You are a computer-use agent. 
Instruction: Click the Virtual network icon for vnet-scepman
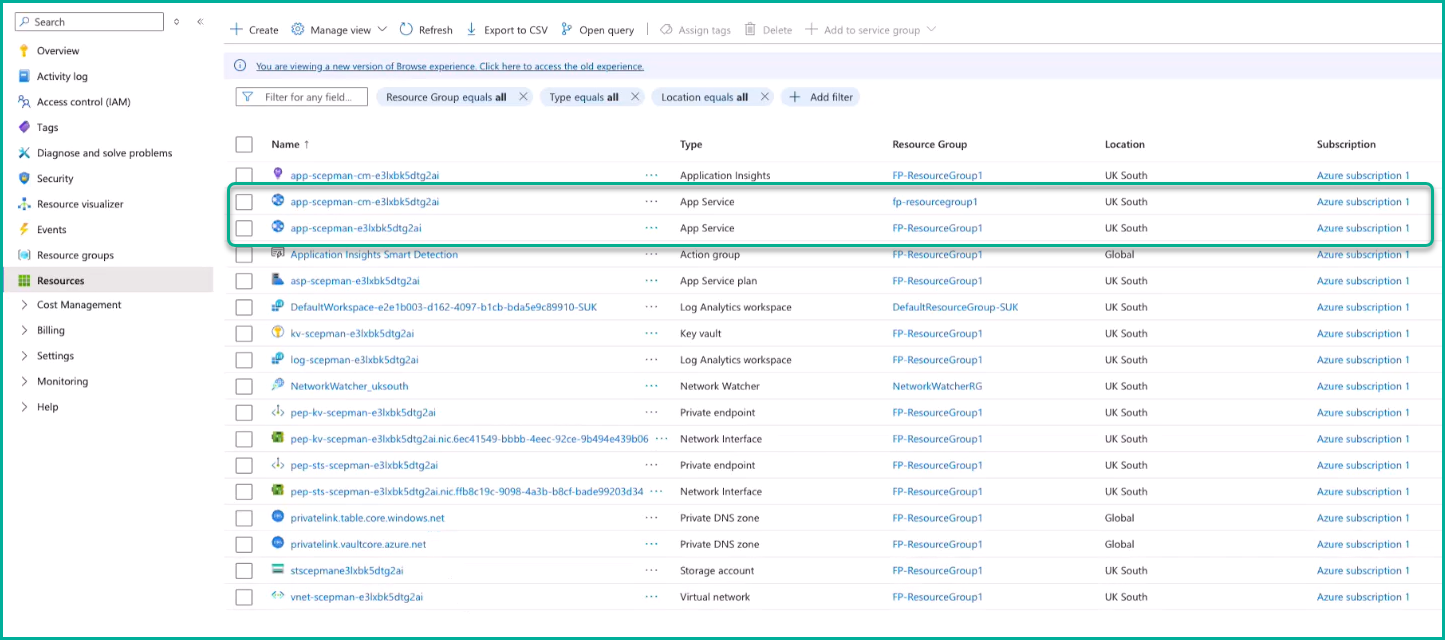pyautogui.click(x=278, y=597)
